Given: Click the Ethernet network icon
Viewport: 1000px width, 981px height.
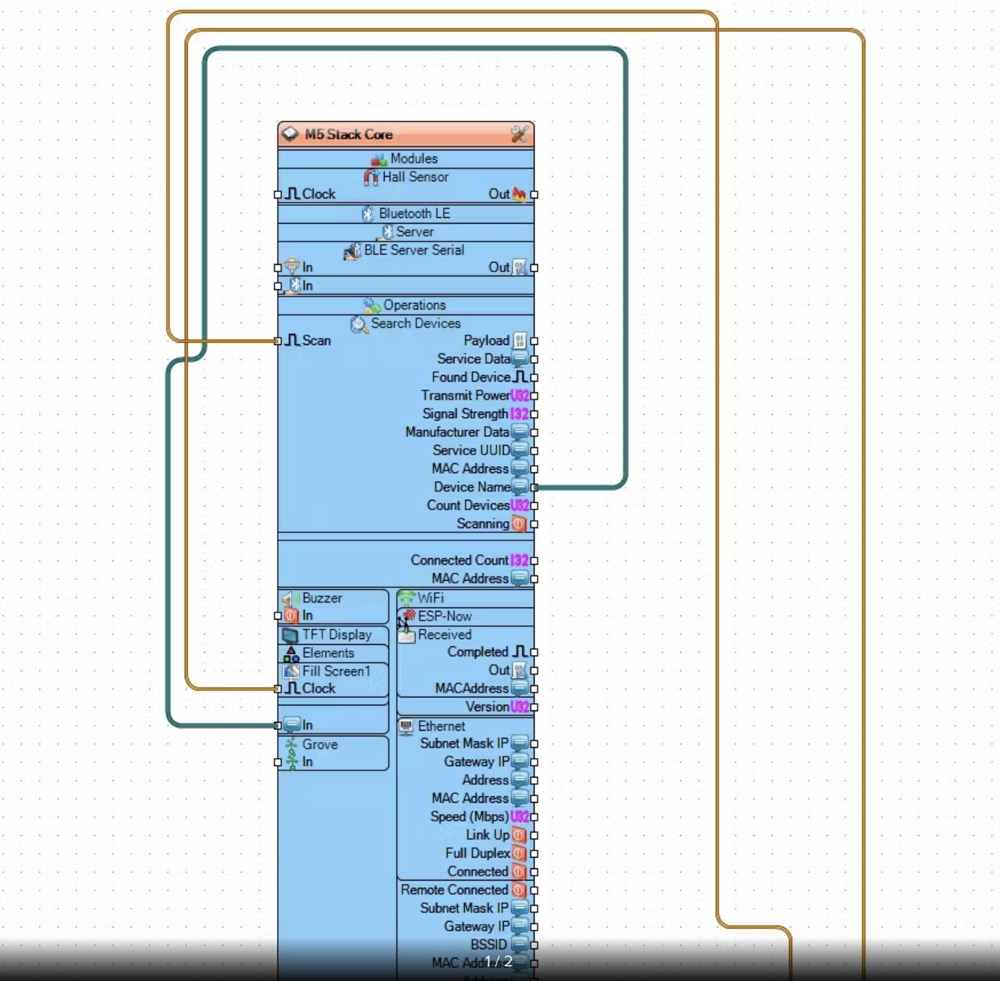Looking at the screenshot, I should click(406, 726).
